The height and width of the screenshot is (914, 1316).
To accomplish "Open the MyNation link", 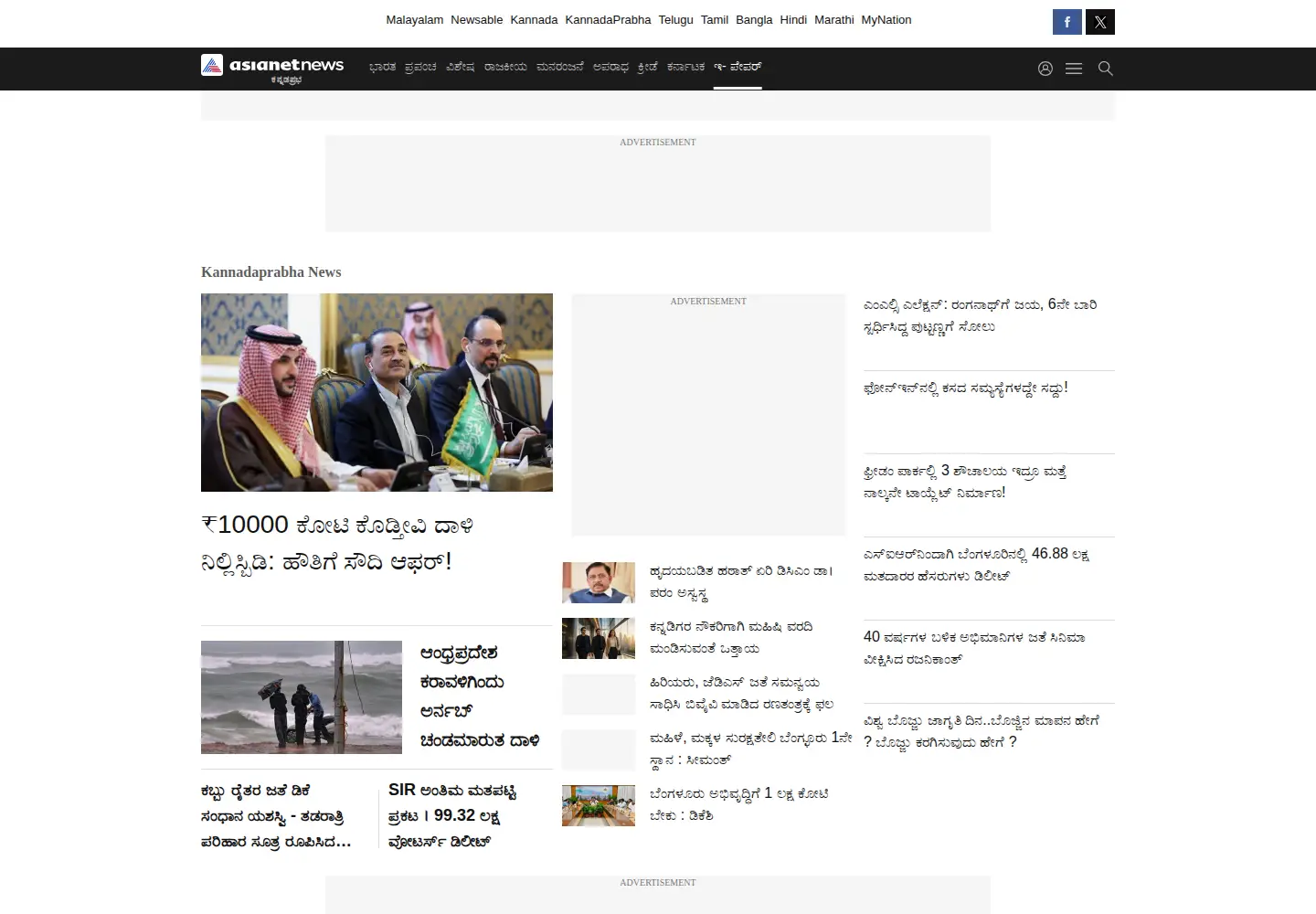I will (x=886, y=20).
